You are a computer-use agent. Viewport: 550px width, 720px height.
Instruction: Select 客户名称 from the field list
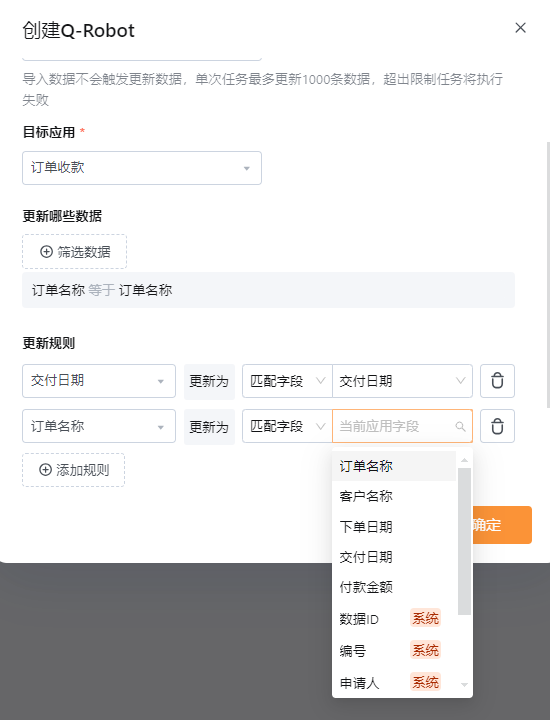394,496
